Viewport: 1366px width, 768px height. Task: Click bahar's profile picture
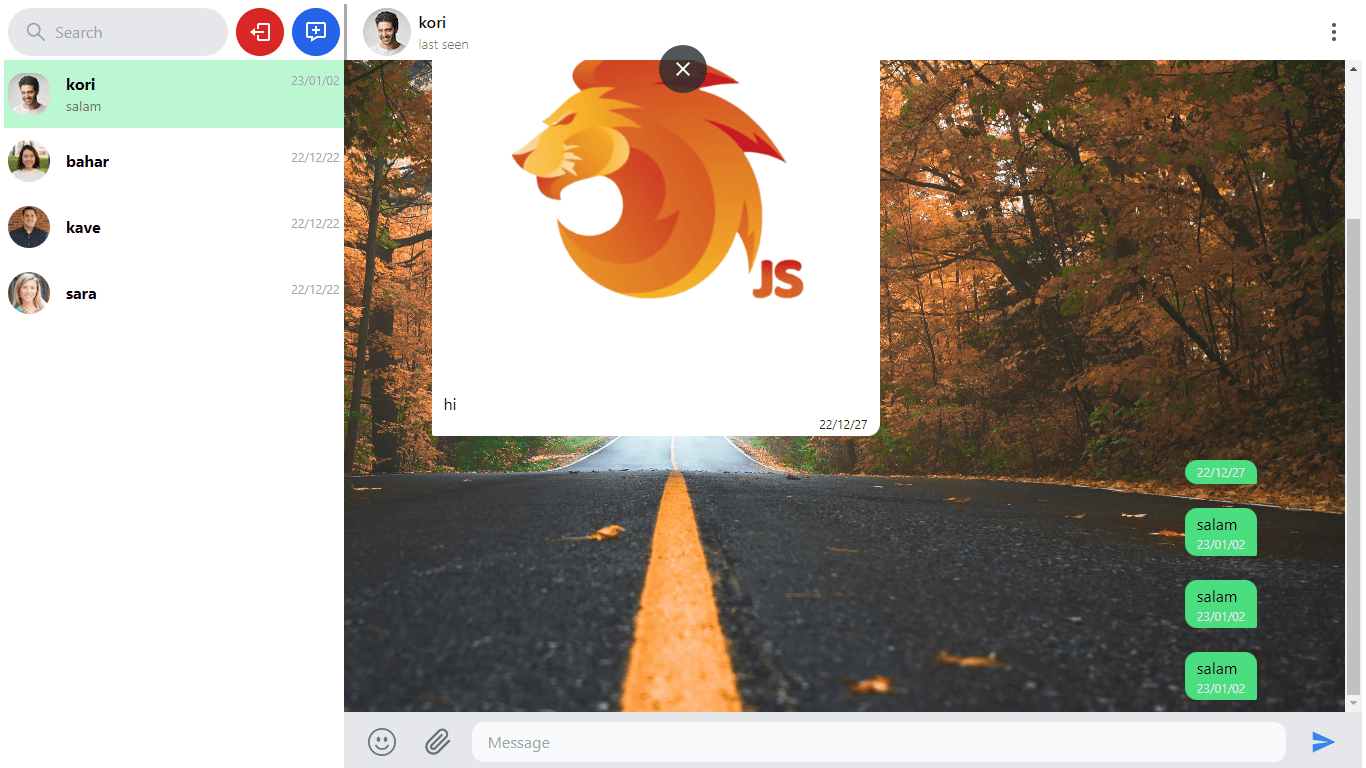pos(29,161)
